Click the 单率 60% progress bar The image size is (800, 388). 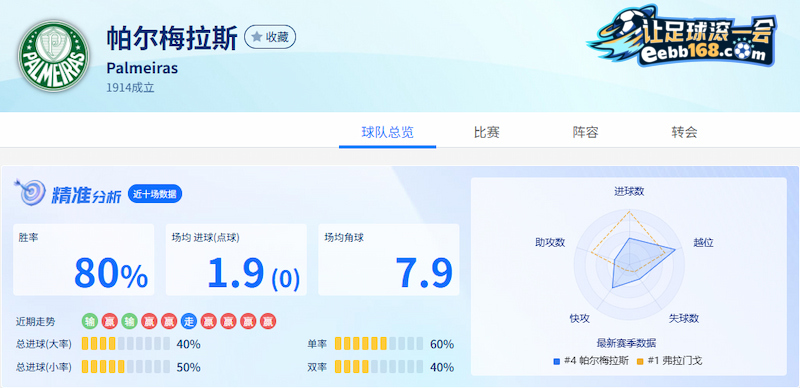tap(379, 344)
